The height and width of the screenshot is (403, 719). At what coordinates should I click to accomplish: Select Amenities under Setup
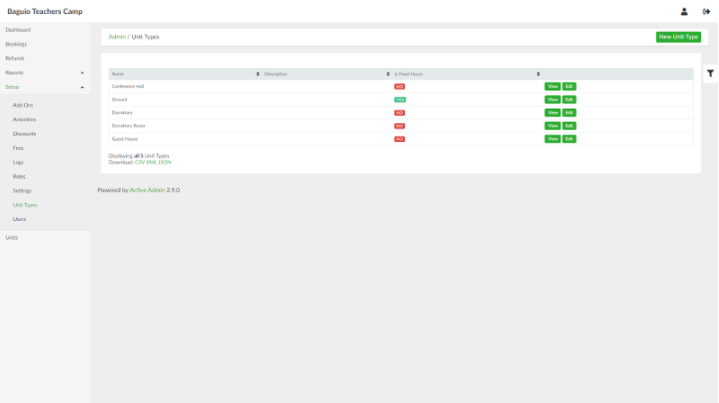pyautogui.click(x=24, y=119)
